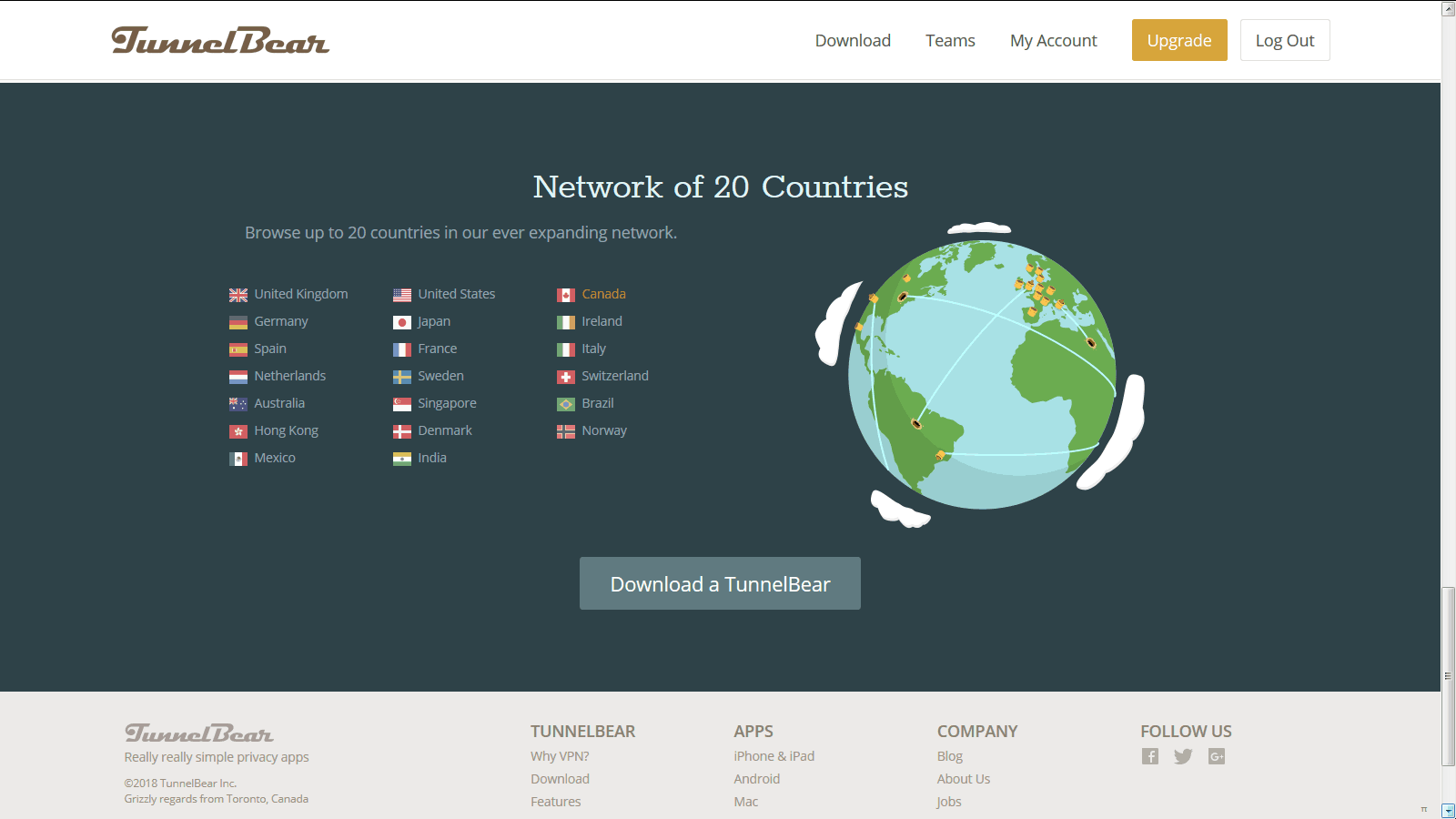Viewport: 1456px width, 819px height.
Task: Open the Features footer link
Action: pos(555,802)
